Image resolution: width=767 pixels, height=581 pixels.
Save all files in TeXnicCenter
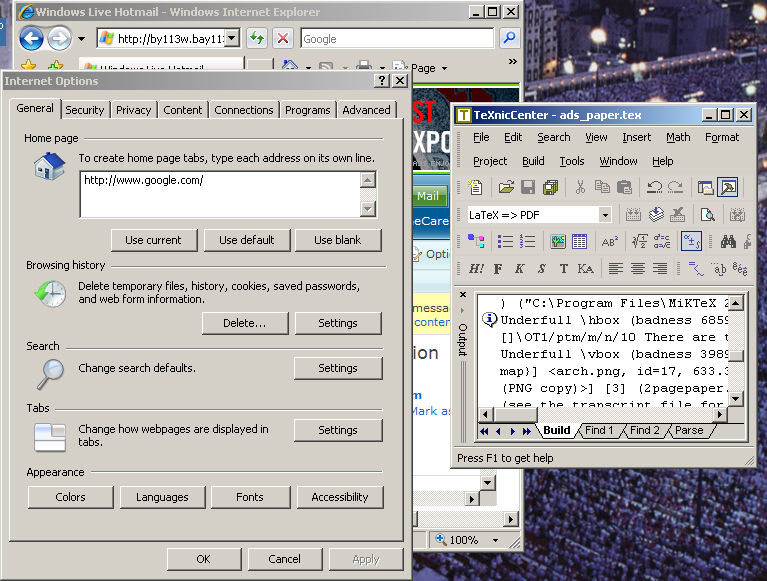(551, 187)
